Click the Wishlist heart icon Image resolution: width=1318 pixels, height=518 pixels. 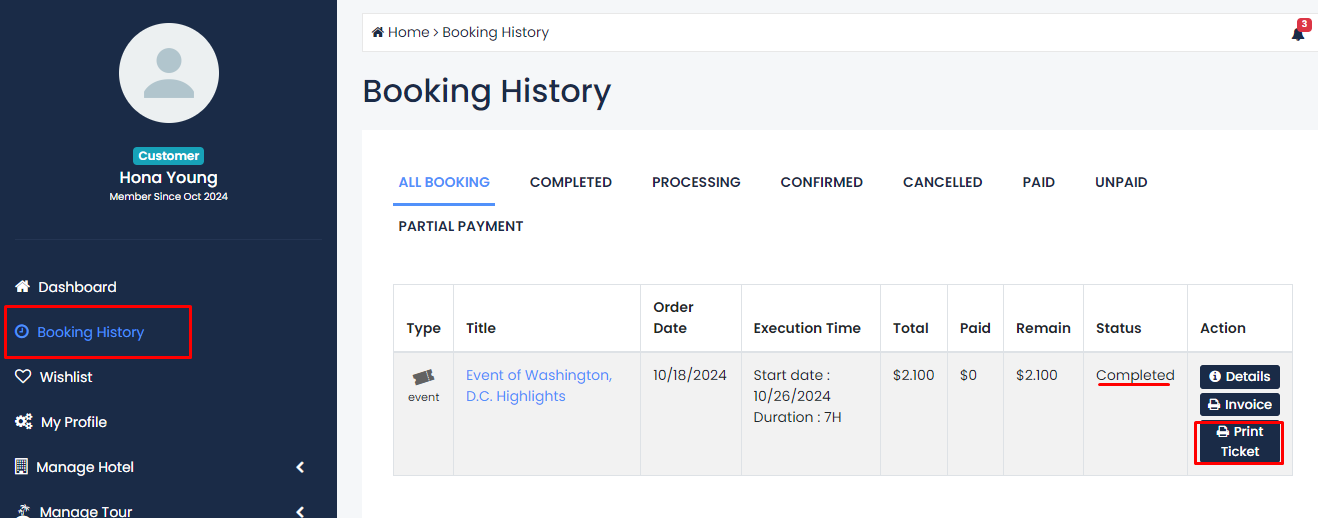[x=22, y=377]
